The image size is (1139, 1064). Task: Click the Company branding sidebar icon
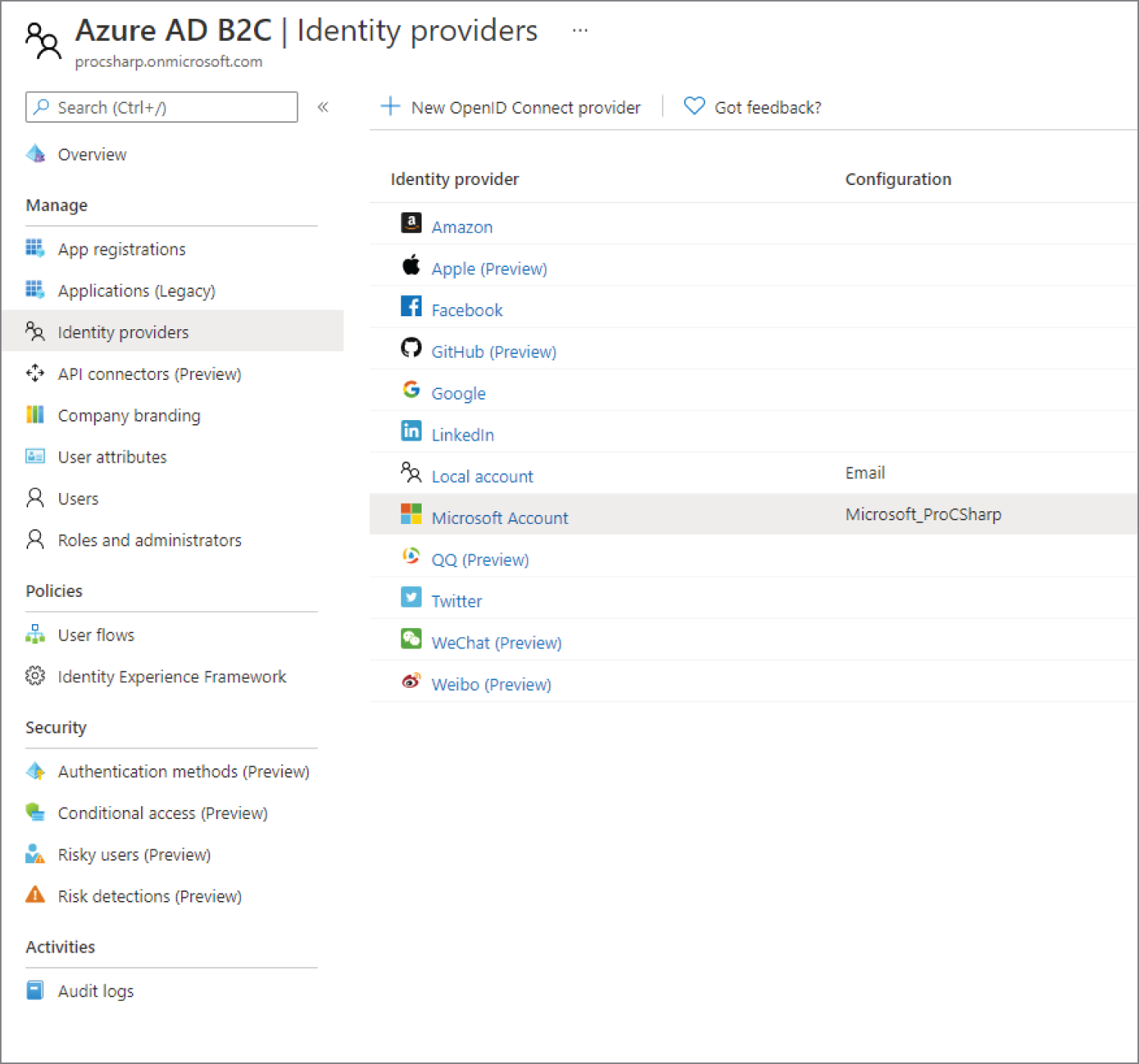(35, 415)
